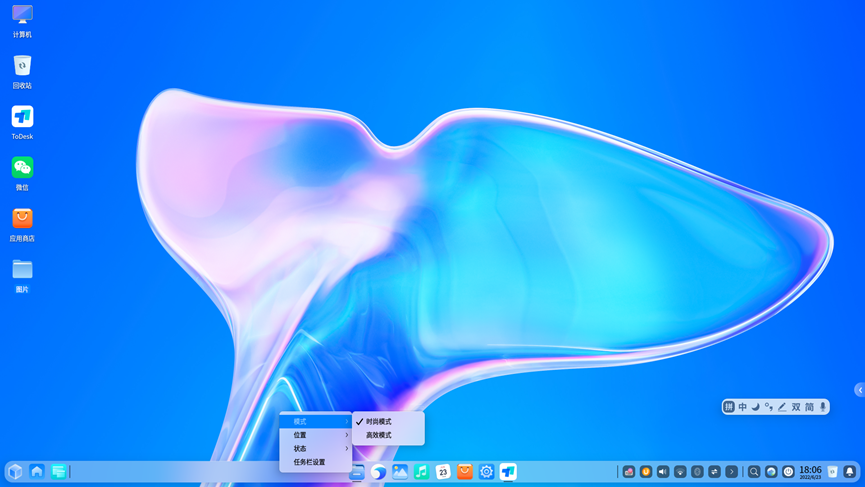
Task: Switch to ToDesk in the dock
Action: coord(508,472)
